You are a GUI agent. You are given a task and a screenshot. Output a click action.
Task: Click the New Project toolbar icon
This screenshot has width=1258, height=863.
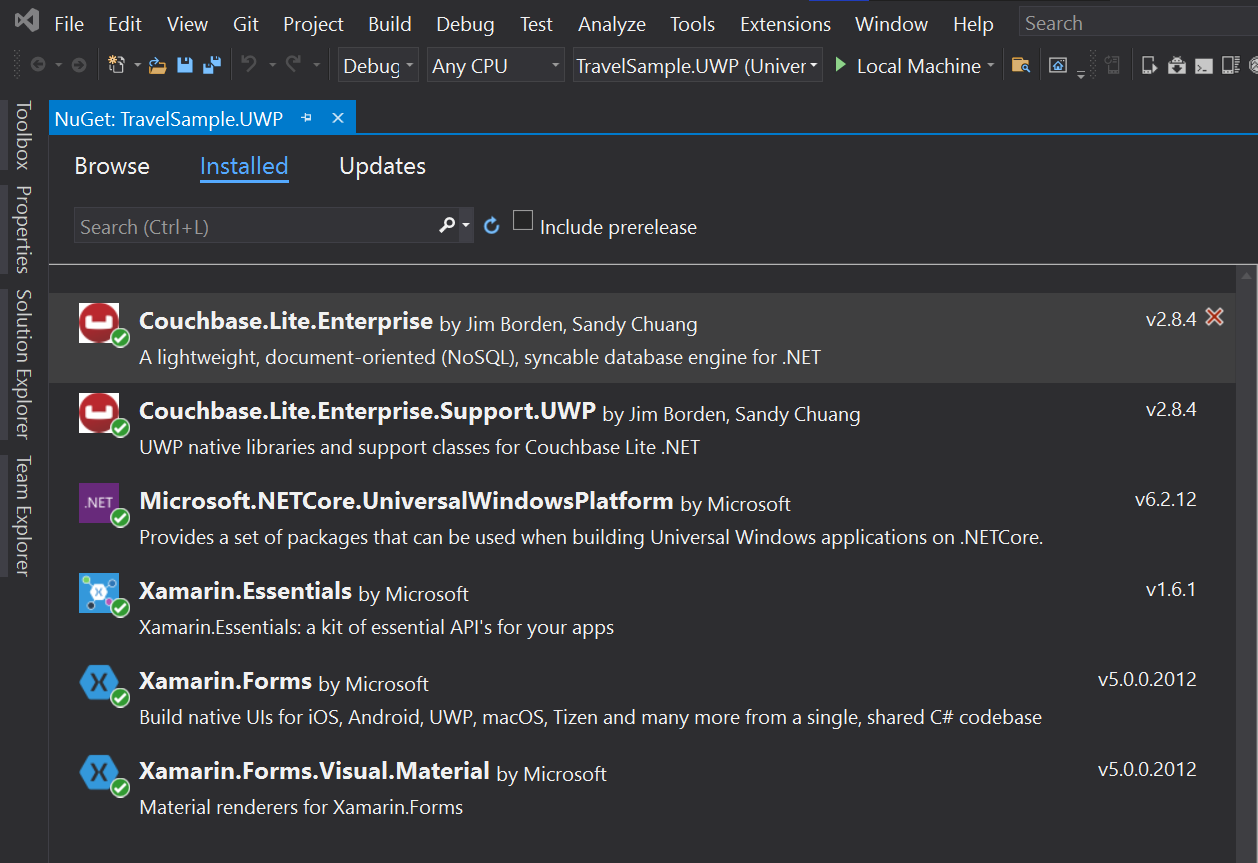(117, 66)
